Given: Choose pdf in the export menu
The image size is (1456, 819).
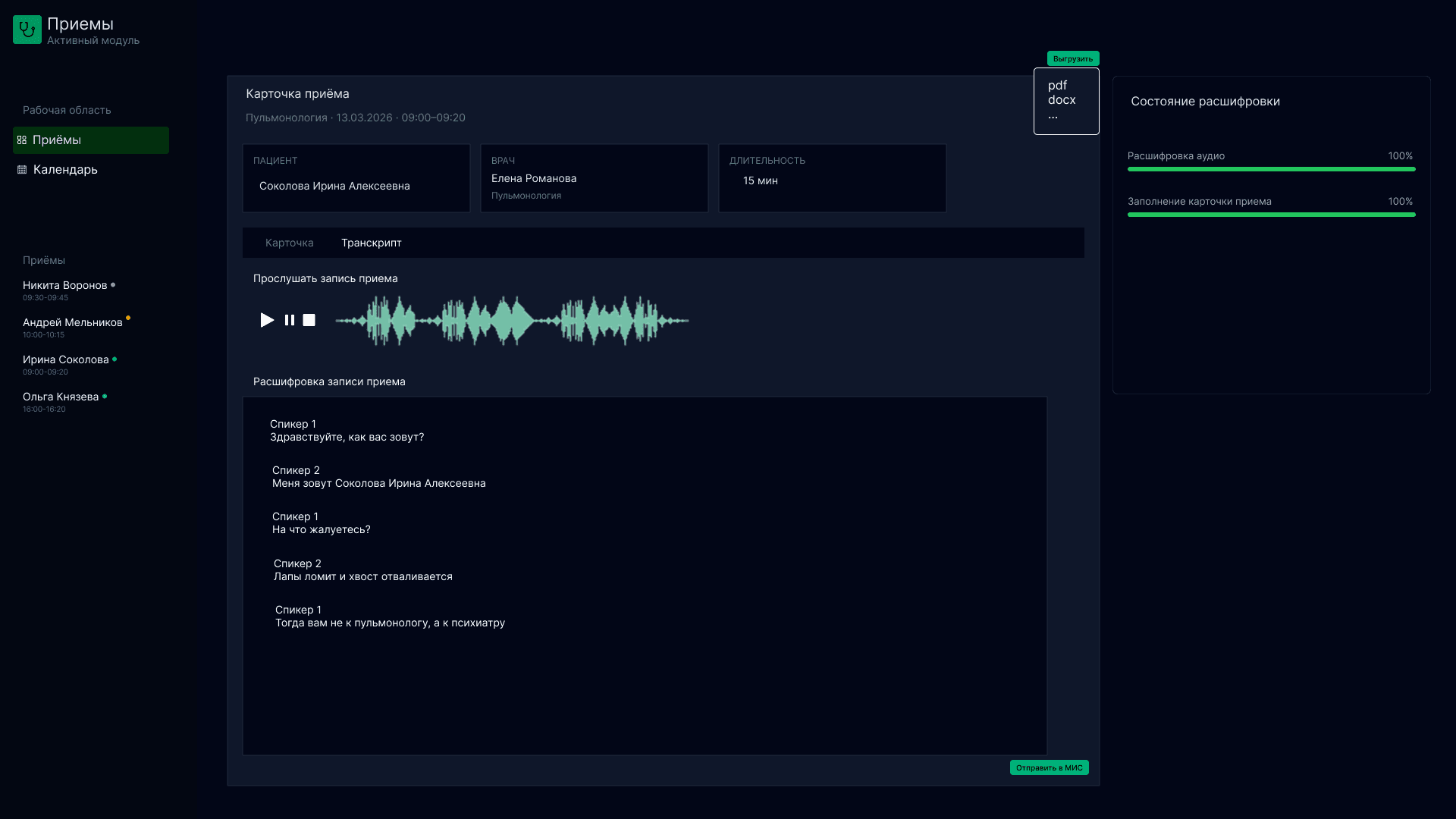Looking at the screenshot, I should [x=1057, y=85].
